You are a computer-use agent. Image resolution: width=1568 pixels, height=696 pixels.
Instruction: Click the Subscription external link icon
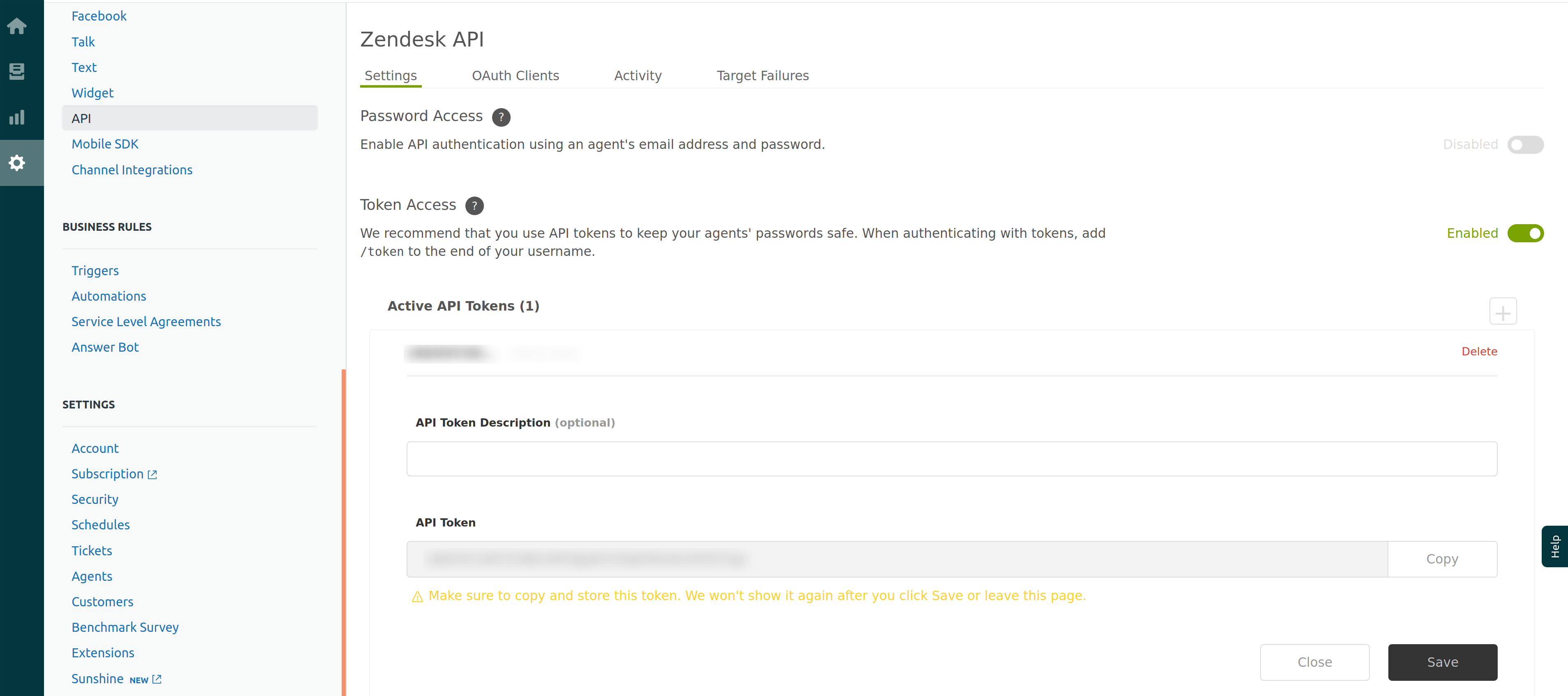coord(152,475)
